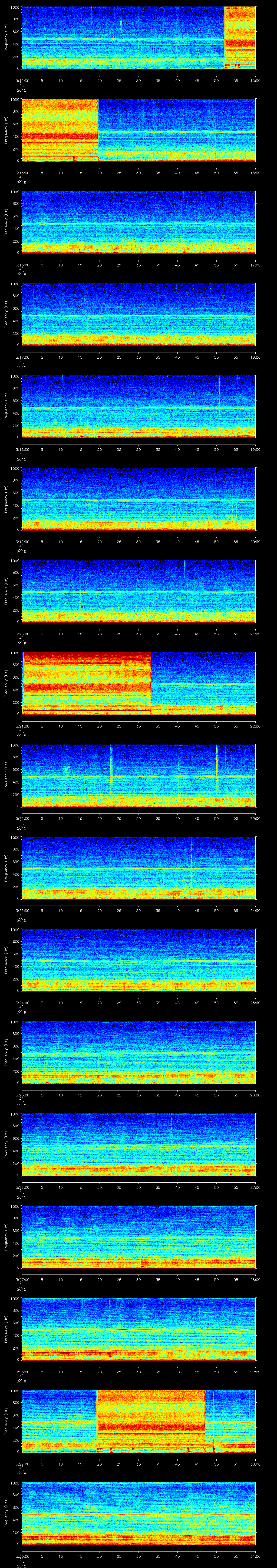
Task: Click the '3:18:00' start time label
Action: (x=22, y=449)
